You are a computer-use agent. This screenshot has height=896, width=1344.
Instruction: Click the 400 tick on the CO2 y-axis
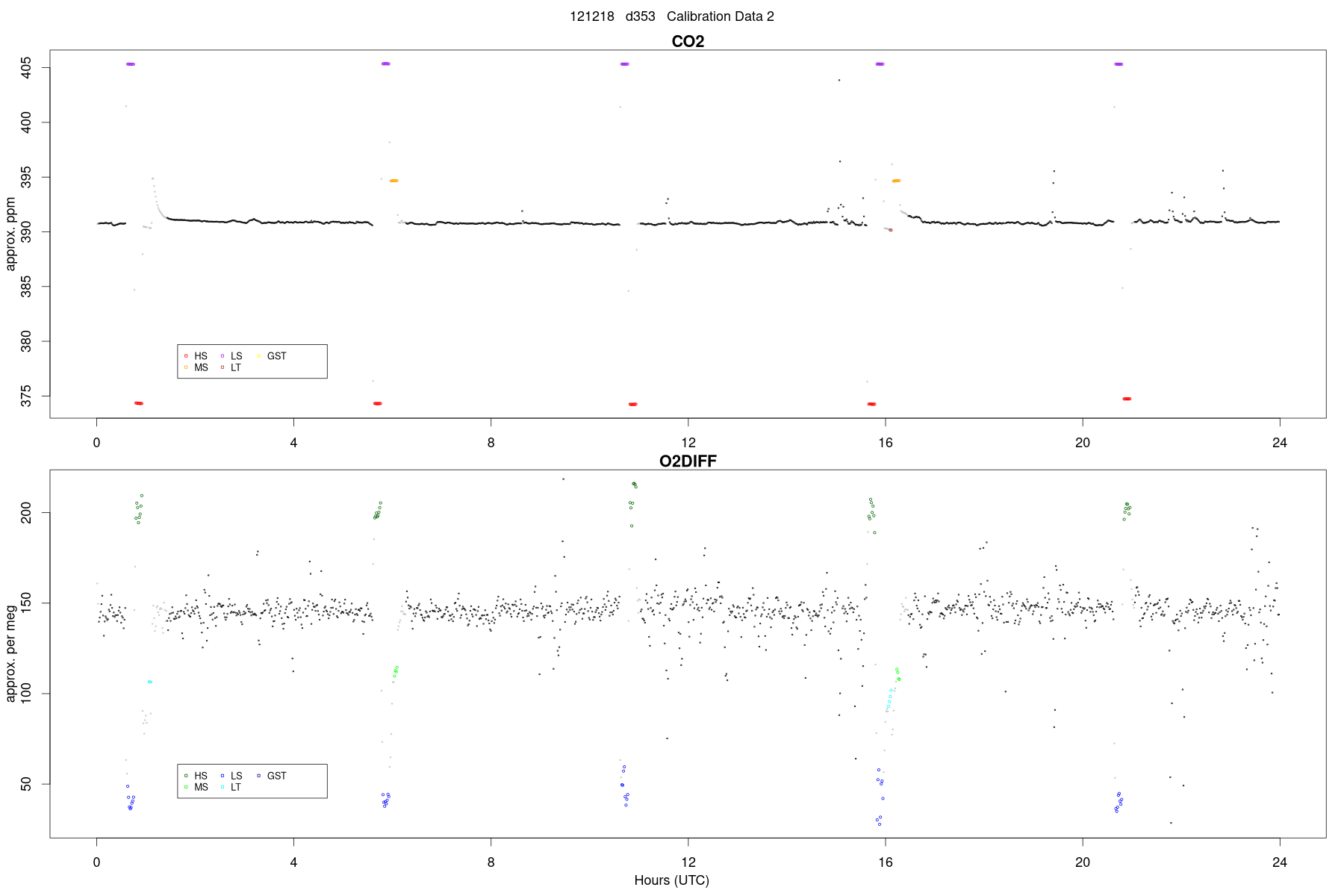pyautogui.click(x=26, y=122)
